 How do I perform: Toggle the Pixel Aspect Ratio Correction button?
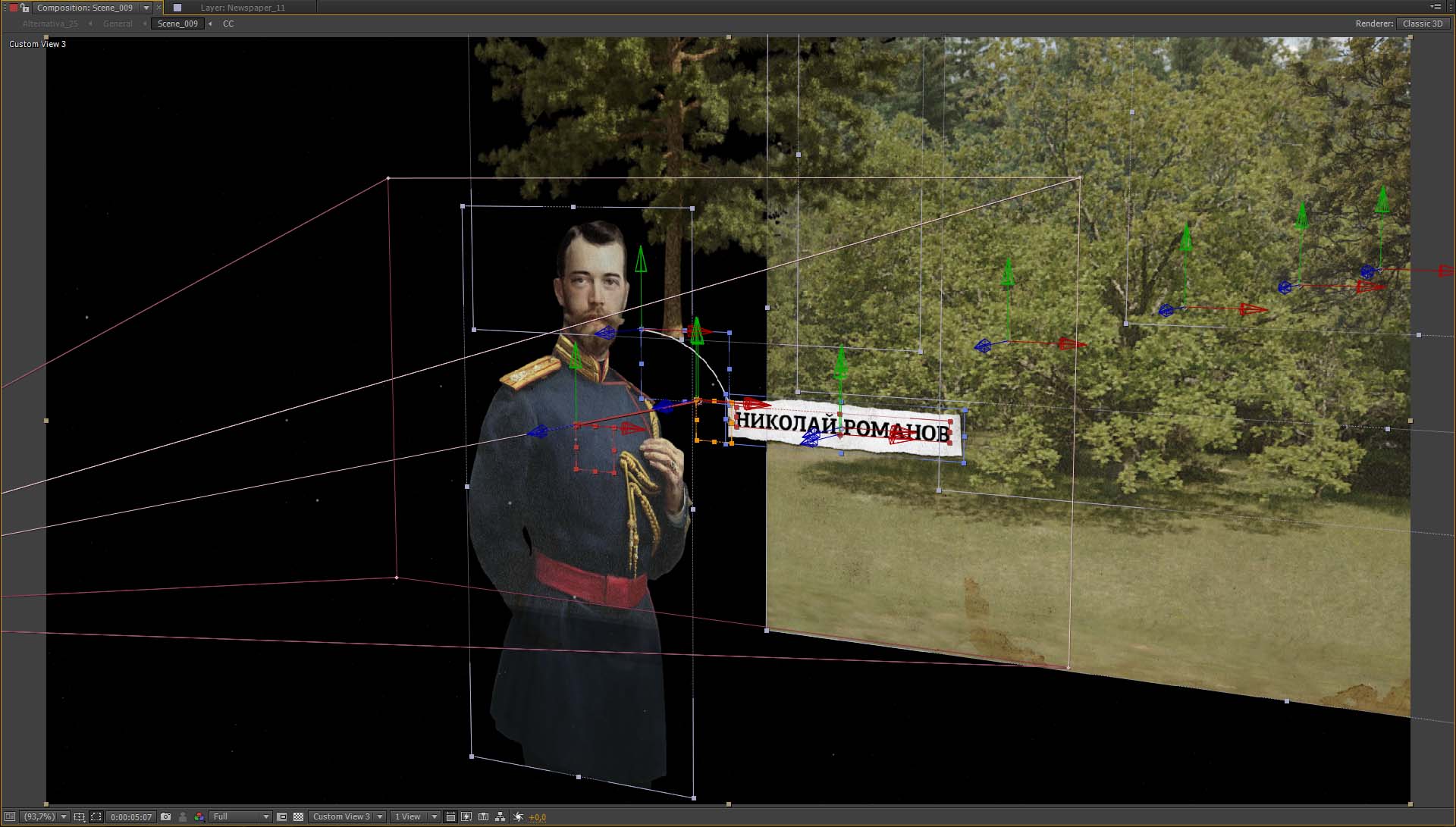[450, 816]
